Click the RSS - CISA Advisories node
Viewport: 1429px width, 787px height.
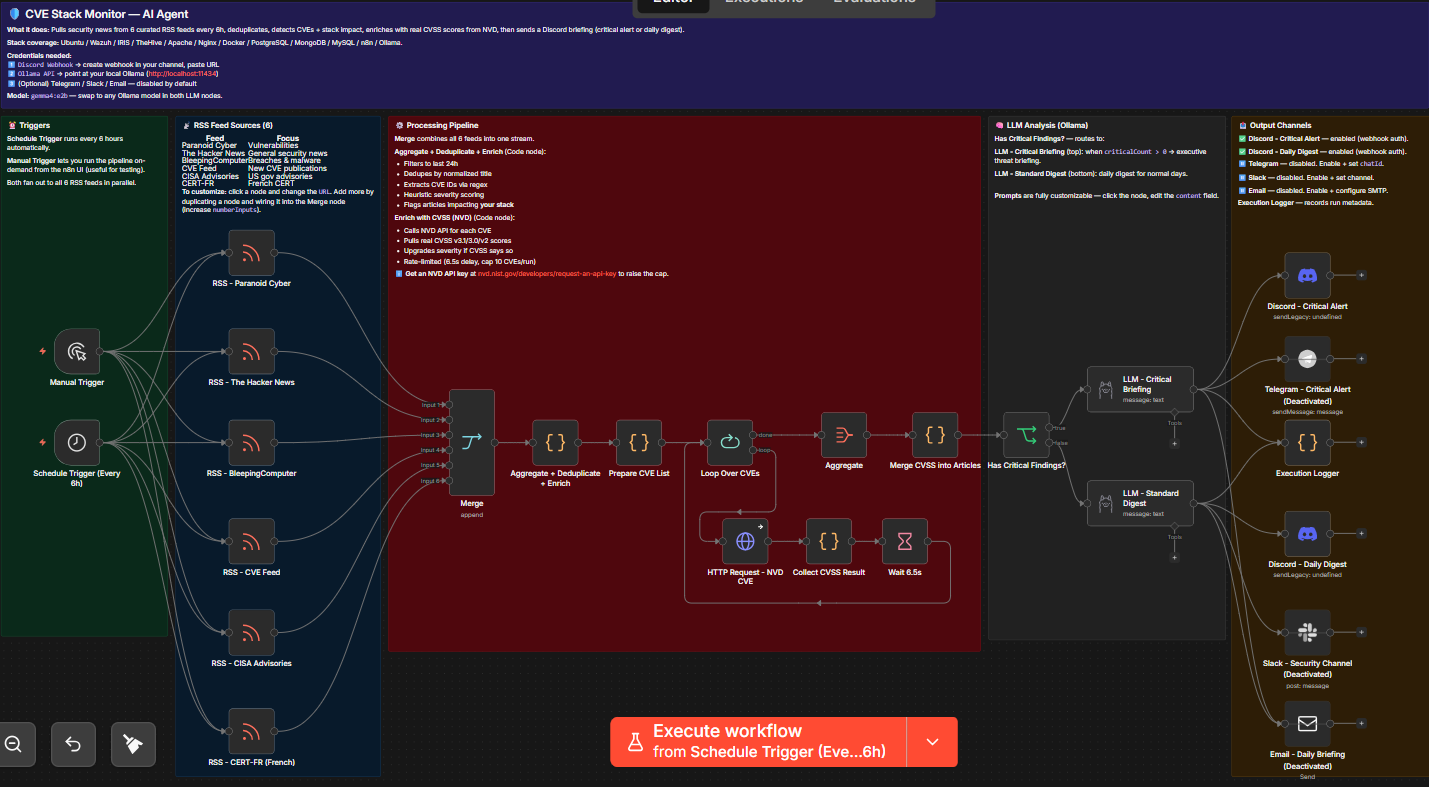tap(251, 632)
